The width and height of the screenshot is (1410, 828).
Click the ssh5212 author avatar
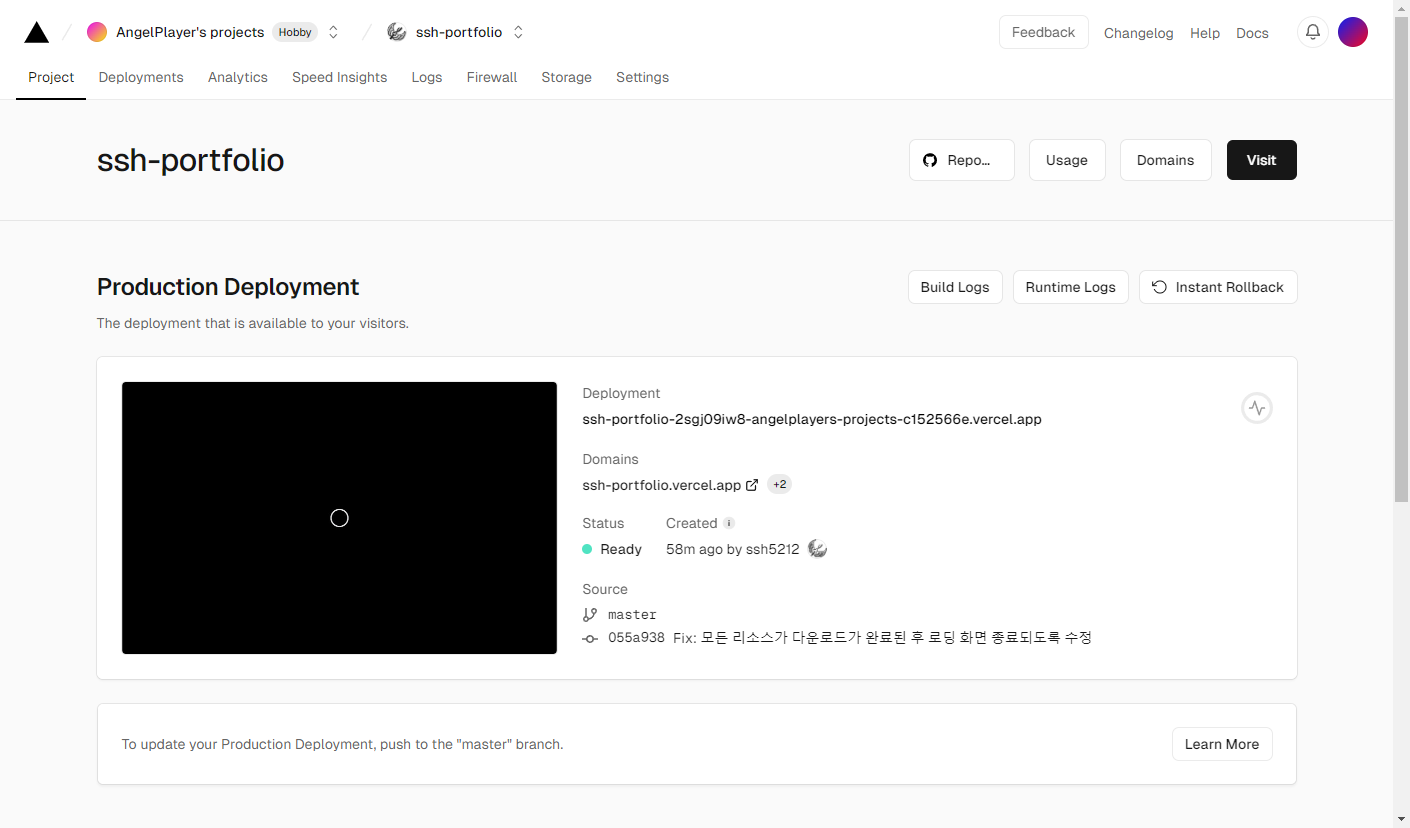pyautogui.click(x=818, y=549)
